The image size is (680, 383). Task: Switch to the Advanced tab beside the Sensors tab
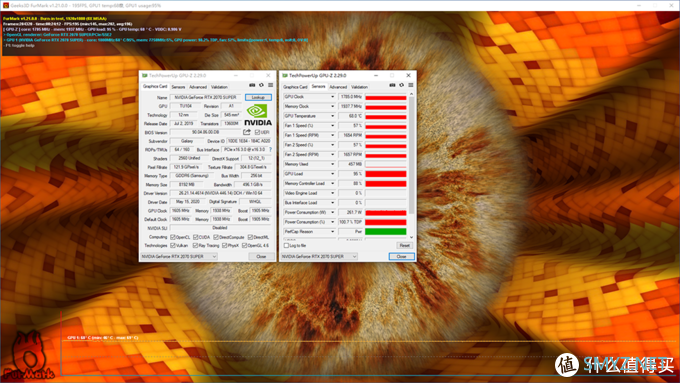tap(338, 87)
